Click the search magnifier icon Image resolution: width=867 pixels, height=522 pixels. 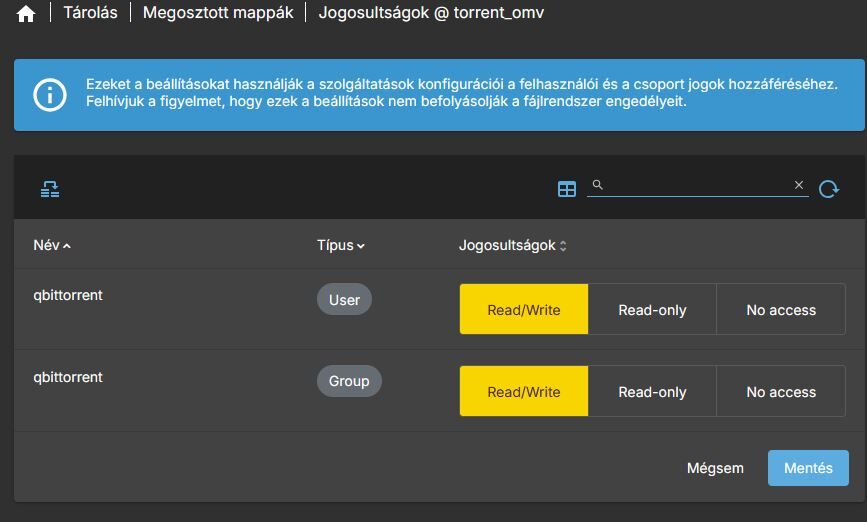pyautogui.click(x=598, y=185)
